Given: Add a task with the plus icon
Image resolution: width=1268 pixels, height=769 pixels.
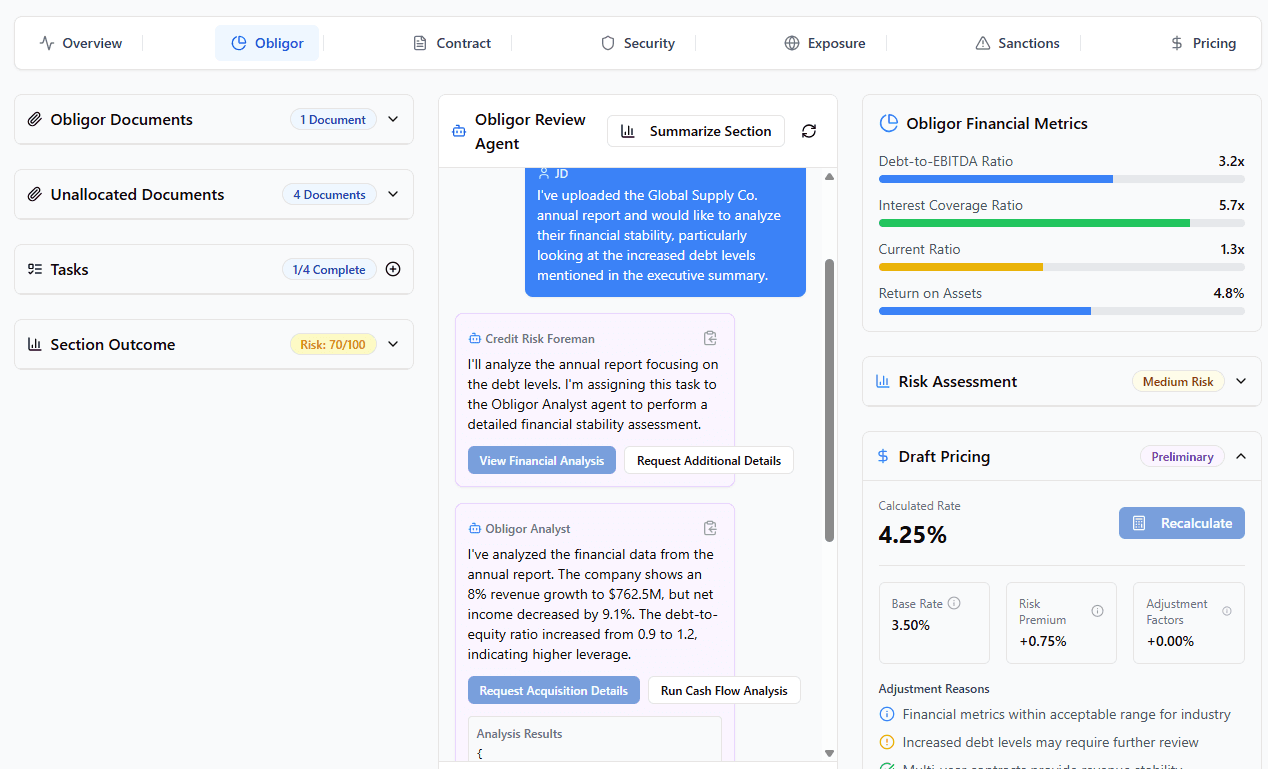Looking at the screenshot, I should pos(393,269).
